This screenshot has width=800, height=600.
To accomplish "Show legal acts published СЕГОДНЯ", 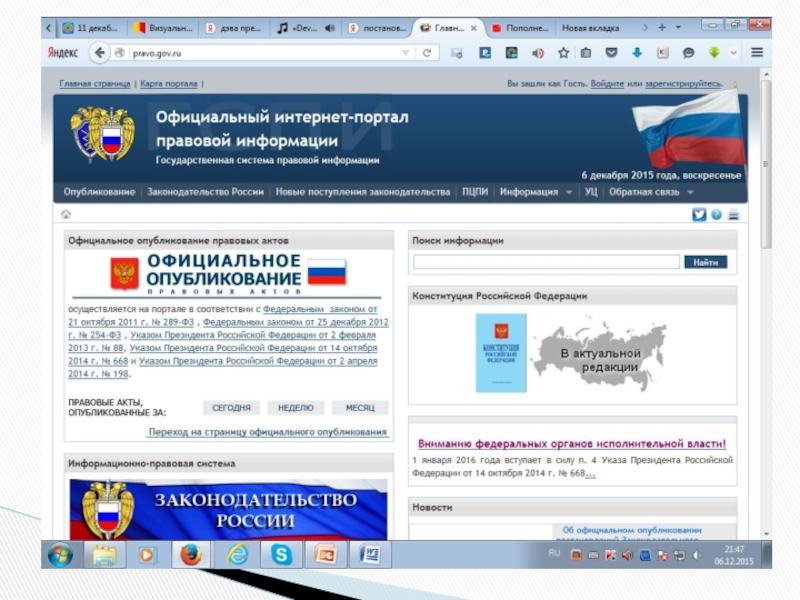I will [x=231, y=408].
